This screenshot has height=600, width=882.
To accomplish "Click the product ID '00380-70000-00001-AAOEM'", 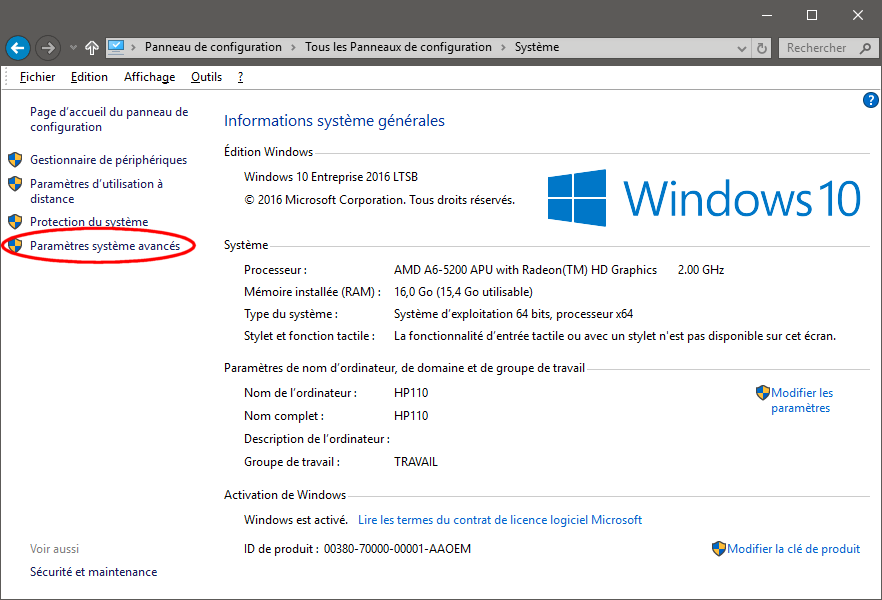I will pyautogui.click(x=397, y=549).
